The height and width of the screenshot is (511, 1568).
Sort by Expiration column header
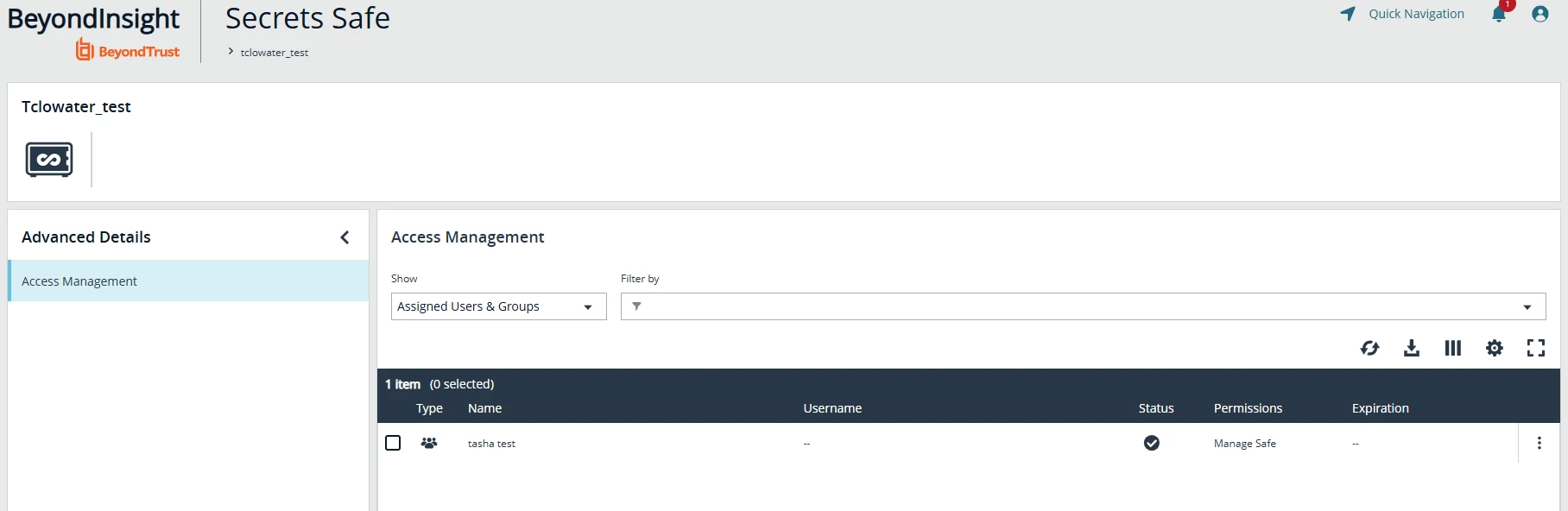point(1380,408)
